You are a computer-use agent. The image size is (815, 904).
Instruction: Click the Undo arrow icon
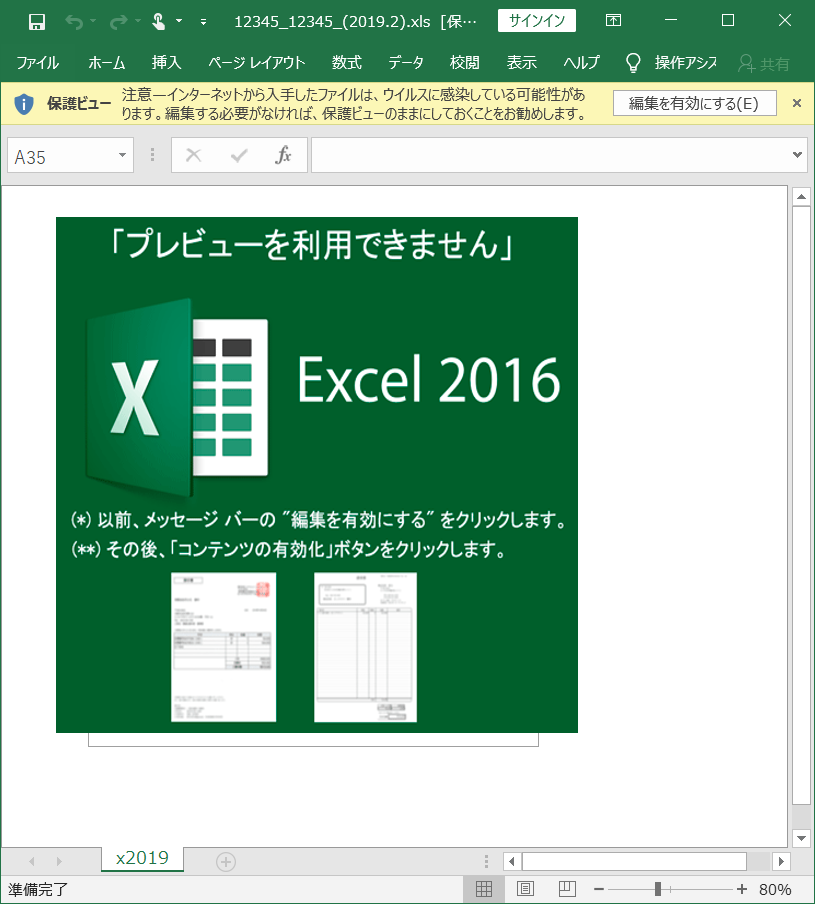tap(74, 22)
